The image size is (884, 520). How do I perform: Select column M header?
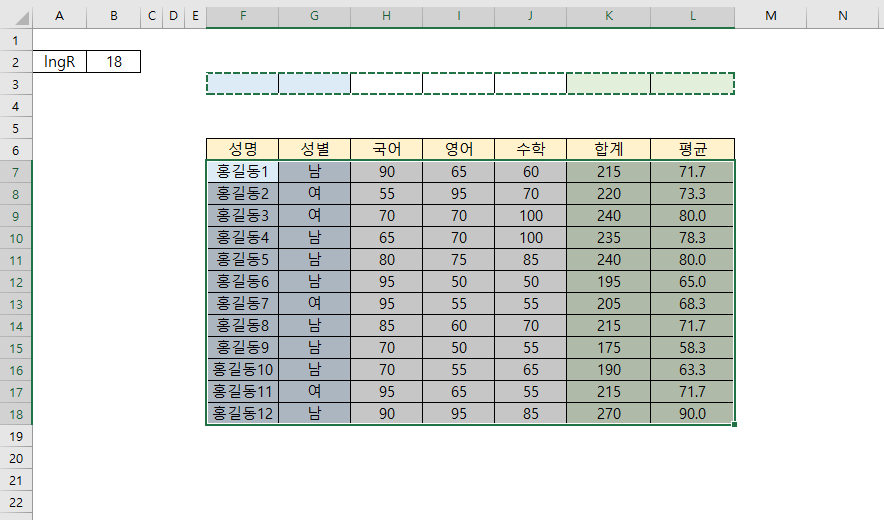pos(771,16)
